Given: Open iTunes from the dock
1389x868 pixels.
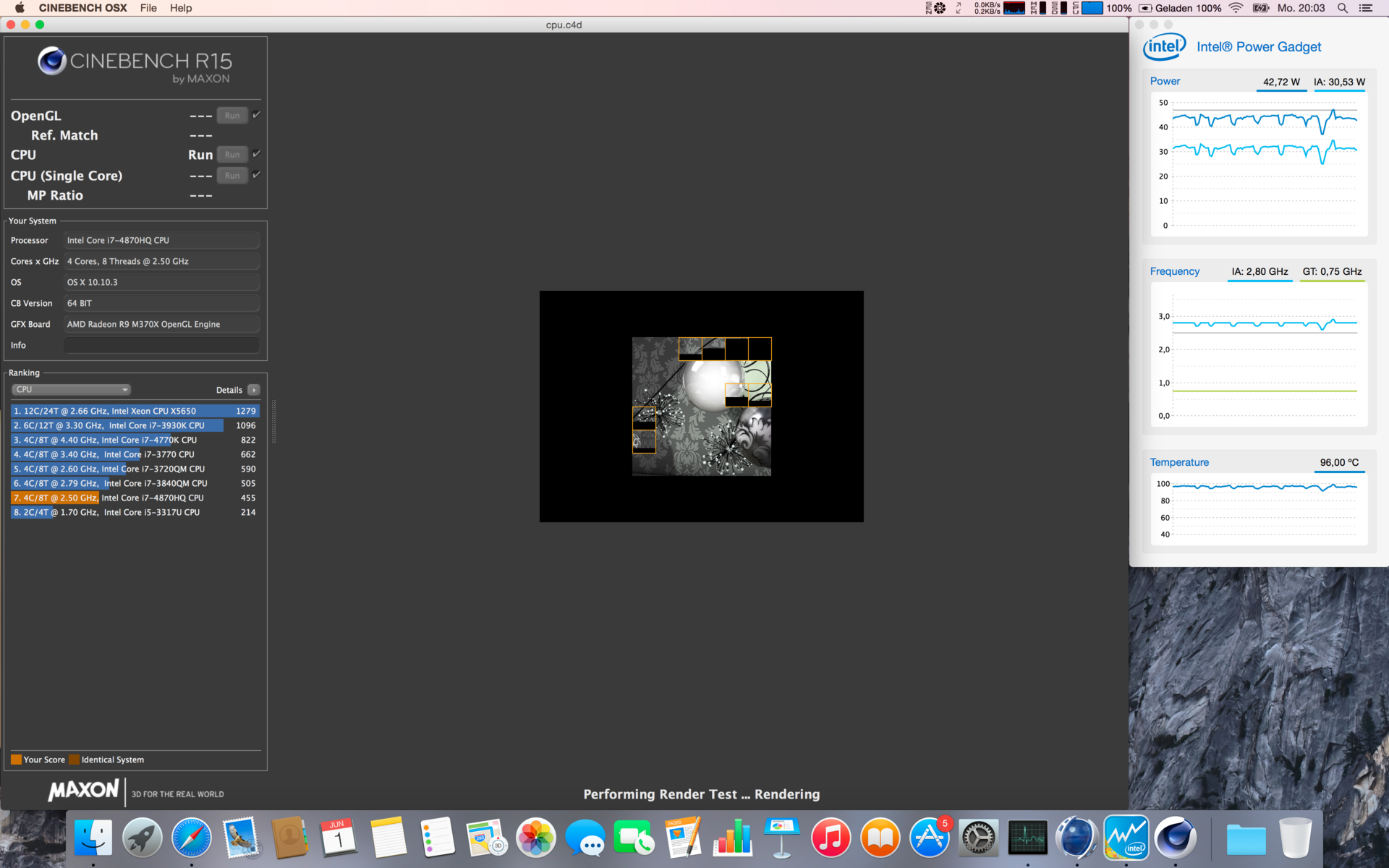Looking at the screenshot, I should click(831, 838).
